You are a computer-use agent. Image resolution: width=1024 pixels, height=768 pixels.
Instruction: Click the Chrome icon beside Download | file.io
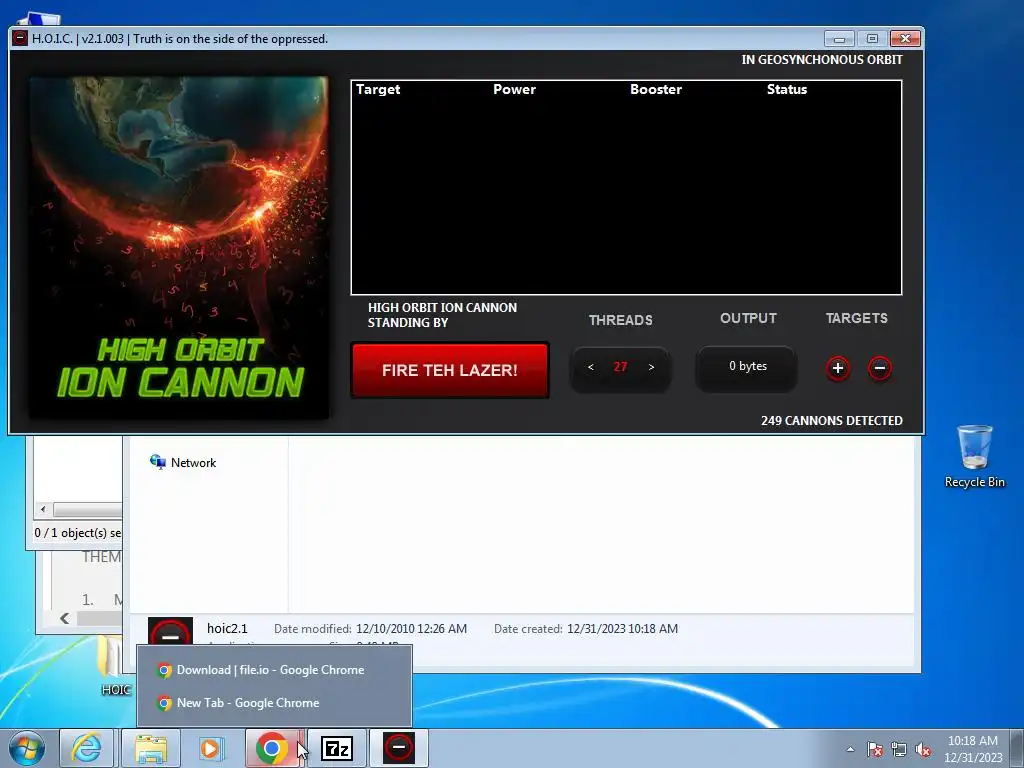pos(165,670)
